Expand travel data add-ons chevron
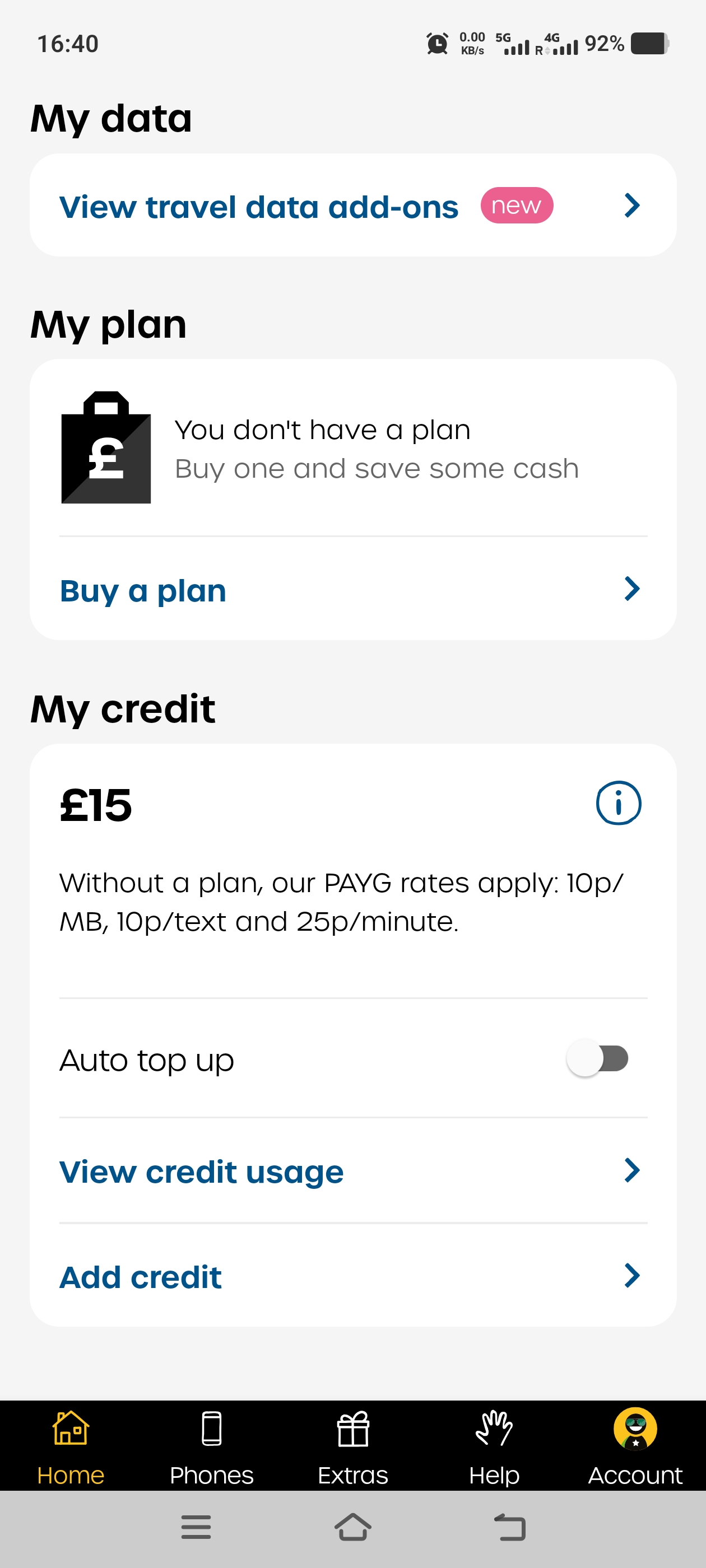Image resolution: width=706 pixels, height=1568 pixels. [631, 206]
